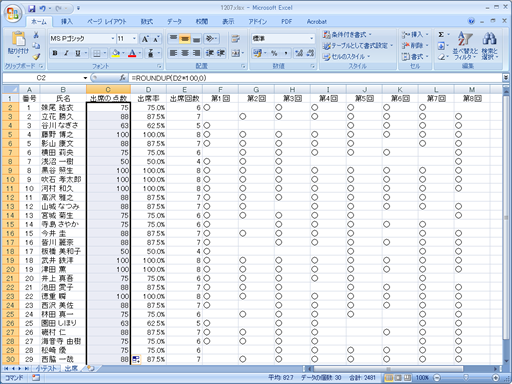Click zoom in plus button

point(496,378)
